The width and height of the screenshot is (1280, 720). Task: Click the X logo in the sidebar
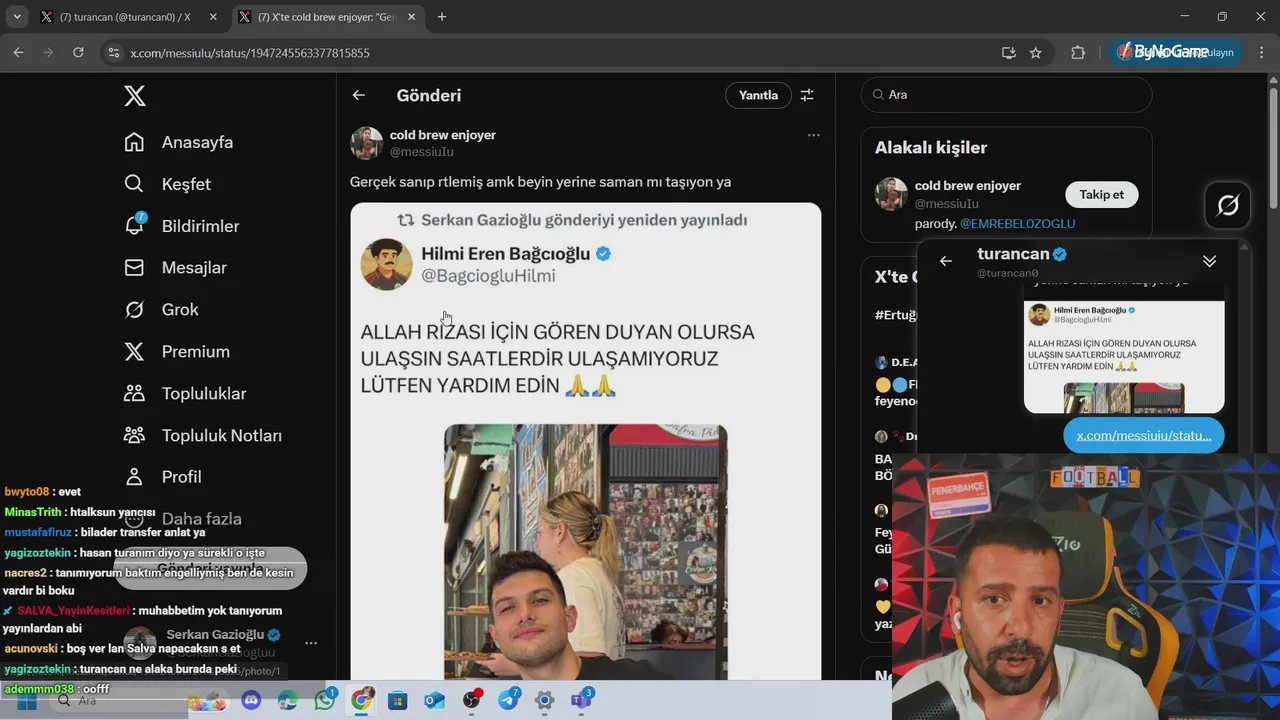tap(134, 96)
